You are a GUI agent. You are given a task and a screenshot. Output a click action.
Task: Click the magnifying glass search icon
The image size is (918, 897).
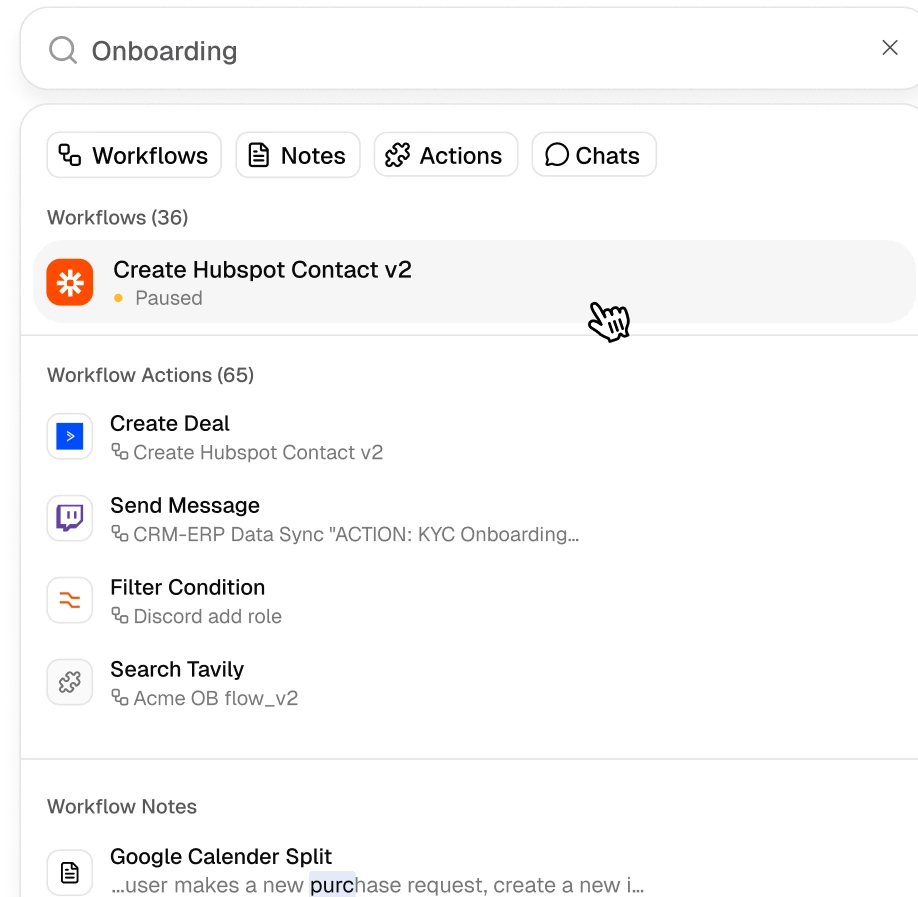[62, 49]
